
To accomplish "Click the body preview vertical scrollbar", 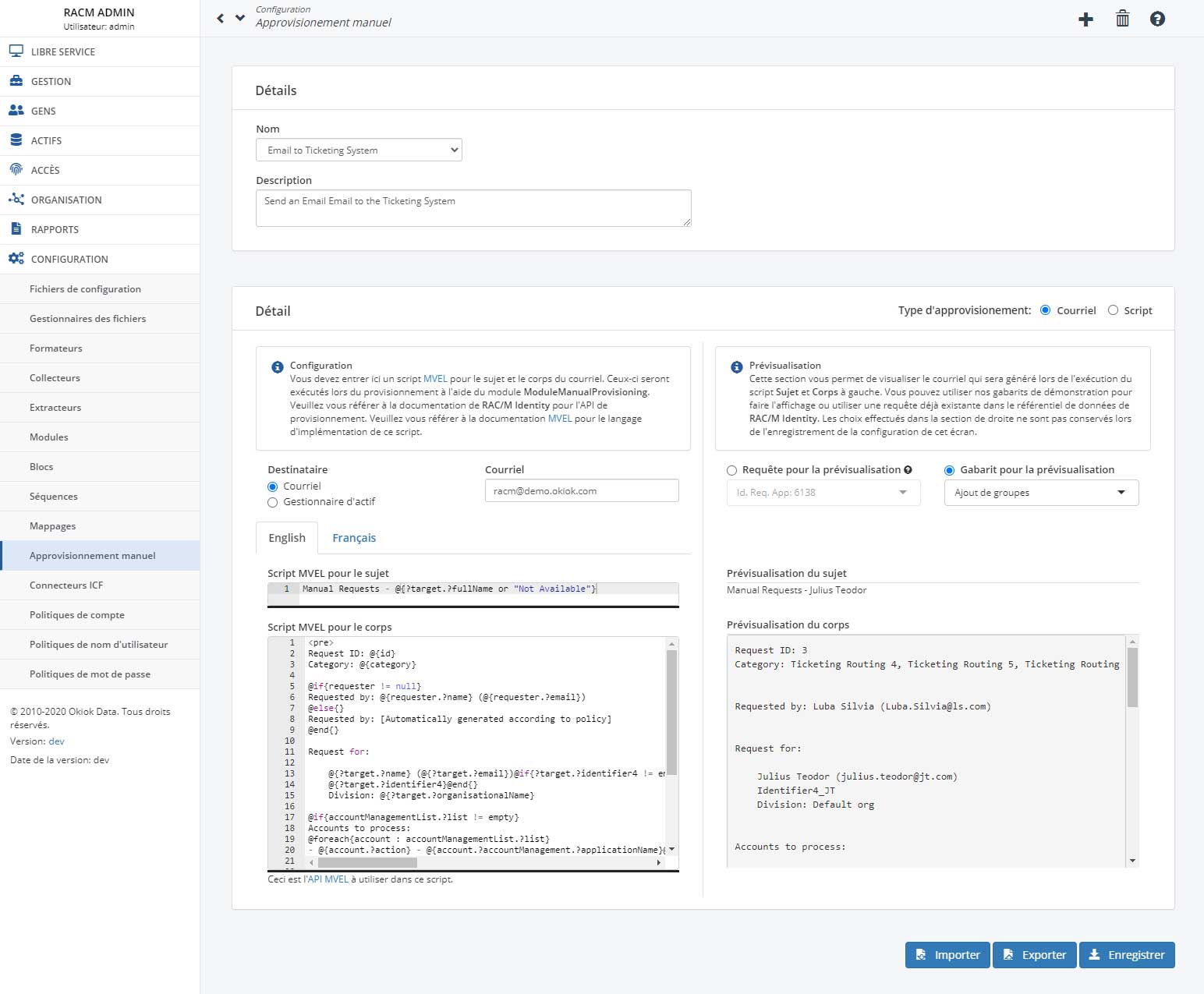I will [x=1132, y=677].
